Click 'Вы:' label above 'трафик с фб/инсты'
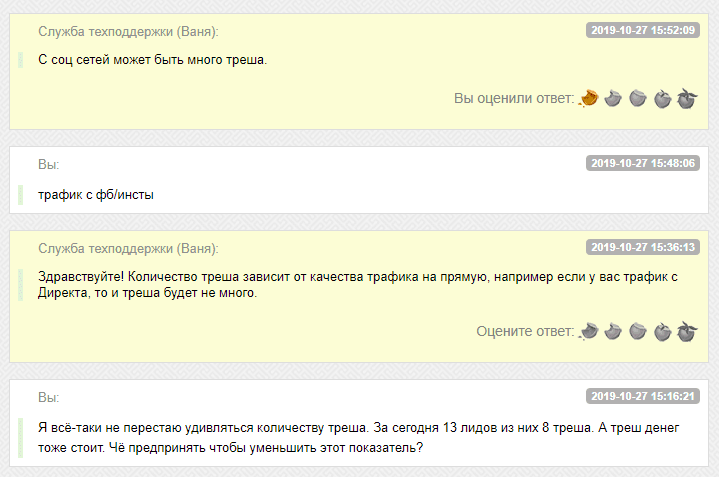The width and height of the screenshot is (719, 477). click(49, 164)
